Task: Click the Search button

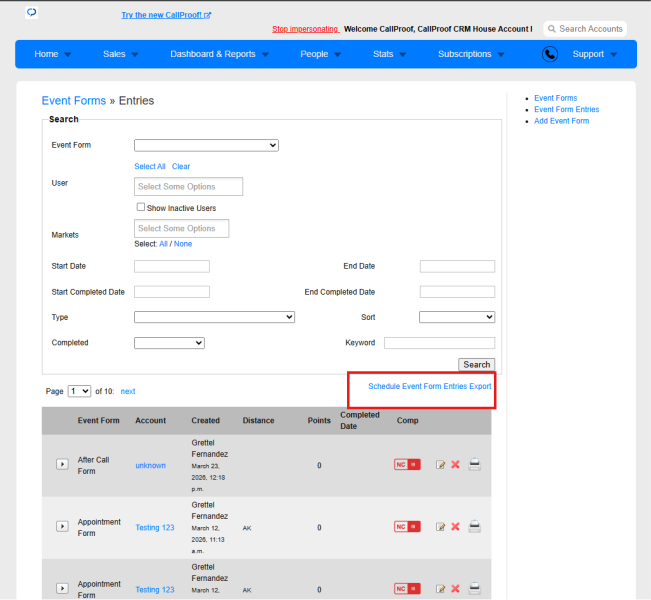Action: tap(477, 365)
